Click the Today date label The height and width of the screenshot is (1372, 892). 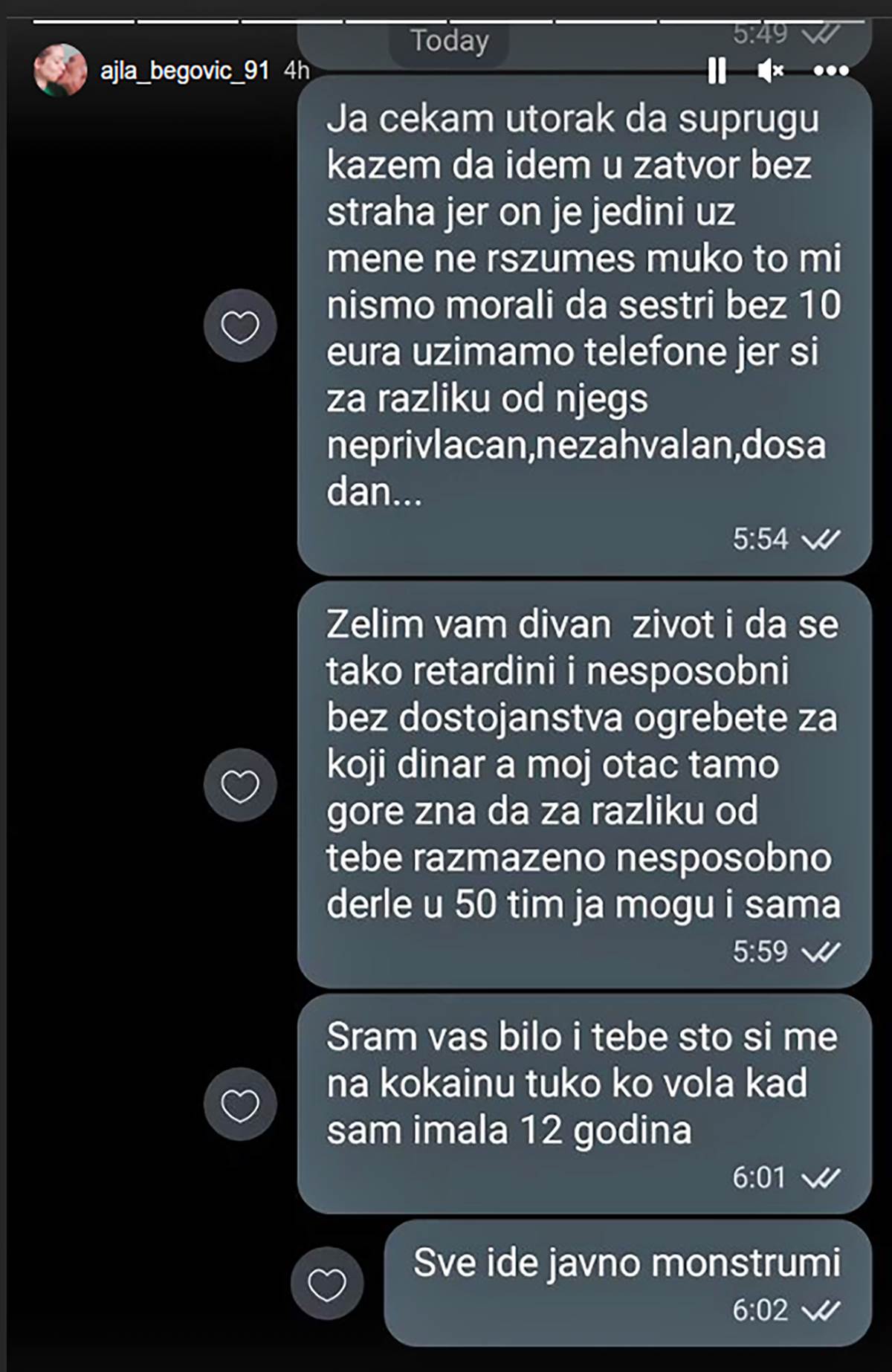point(450,42)
